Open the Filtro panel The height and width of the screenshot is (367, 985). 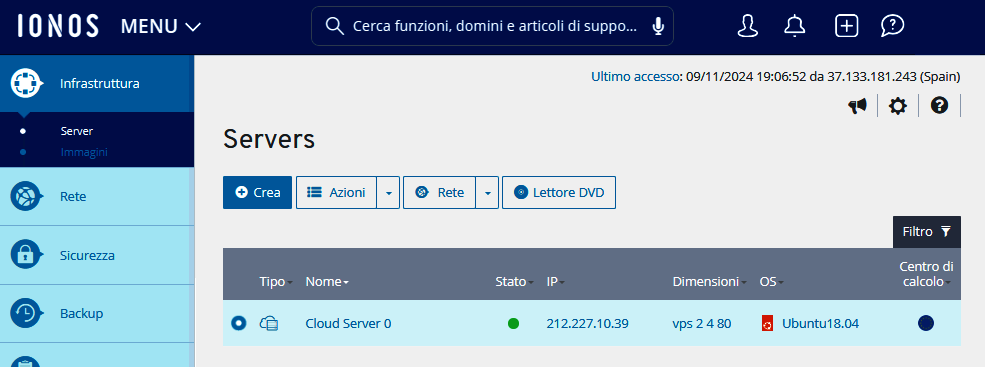927,232
